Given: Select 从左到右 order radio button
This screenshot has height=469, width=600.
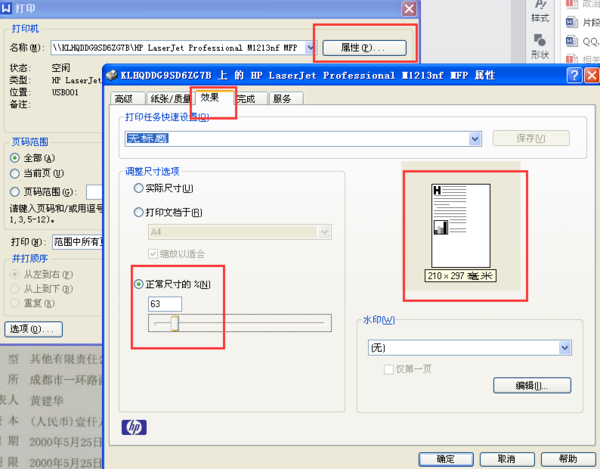Looking at the screenshot, I should click(15, 274).
